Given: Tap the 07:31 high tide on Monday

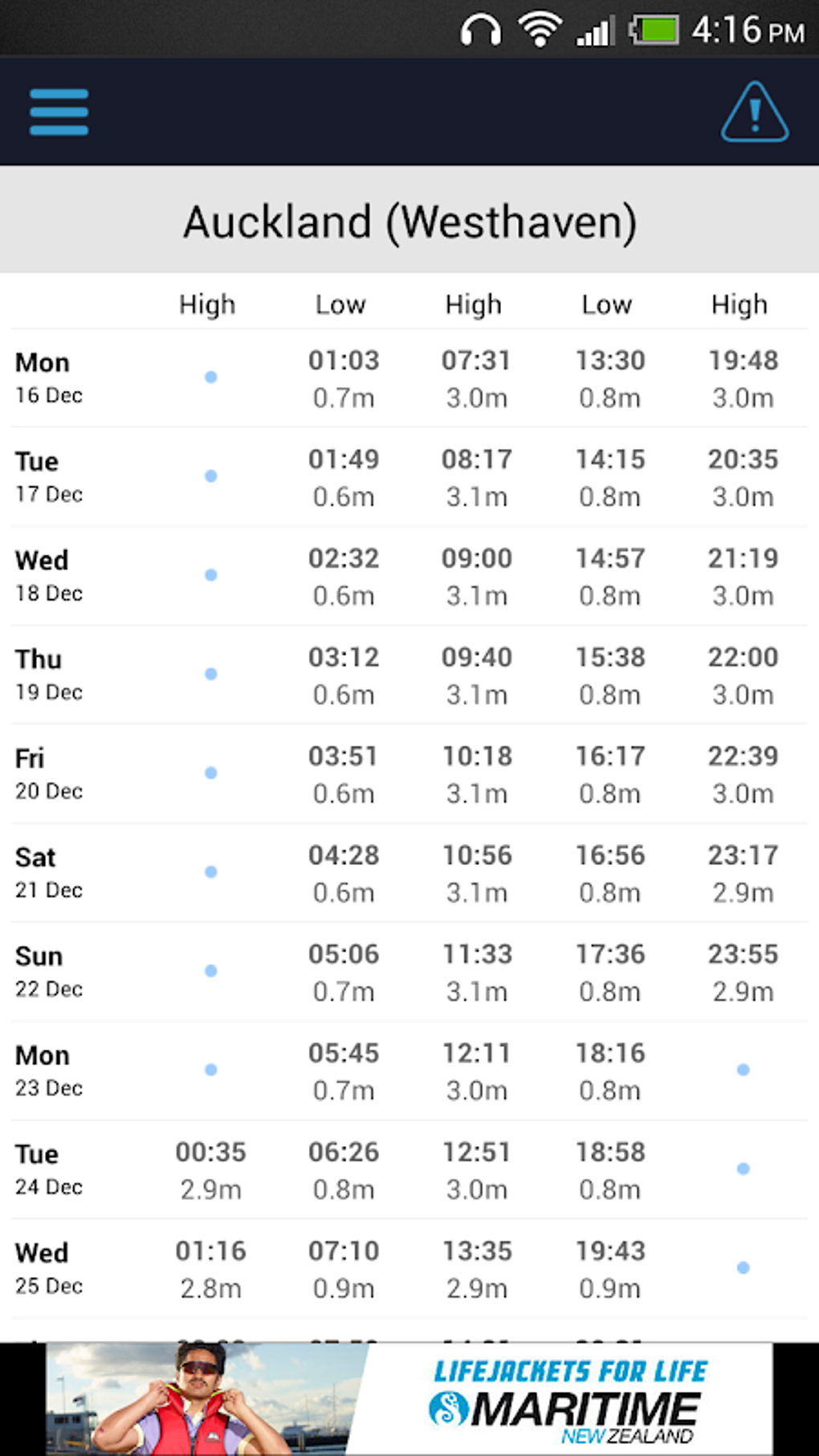Looking at the screenshot, I should point(476,377).
